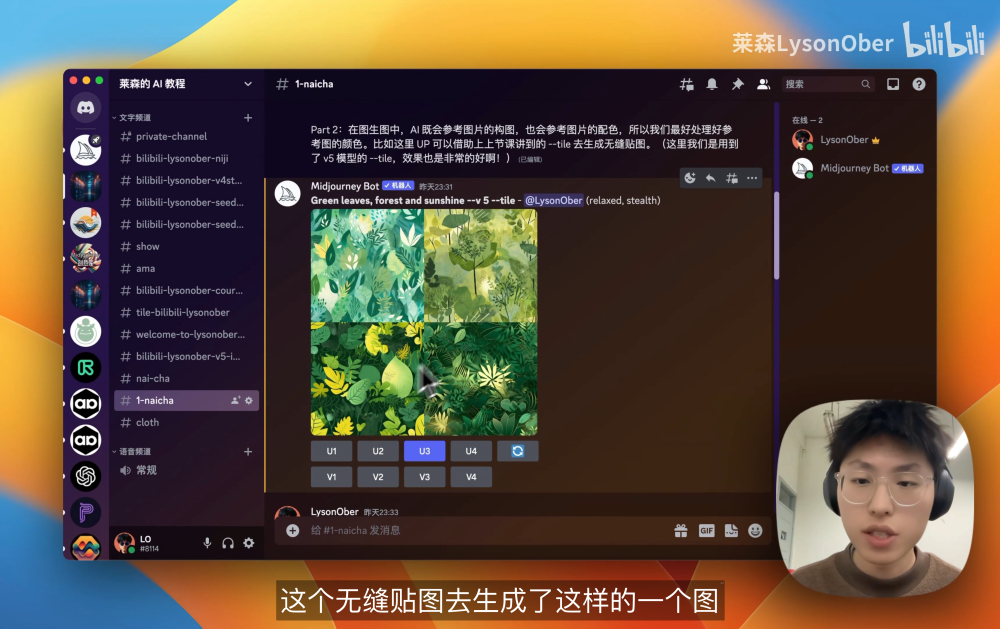
Task: Open more options on Midjourney message
Action: (752, 178)
